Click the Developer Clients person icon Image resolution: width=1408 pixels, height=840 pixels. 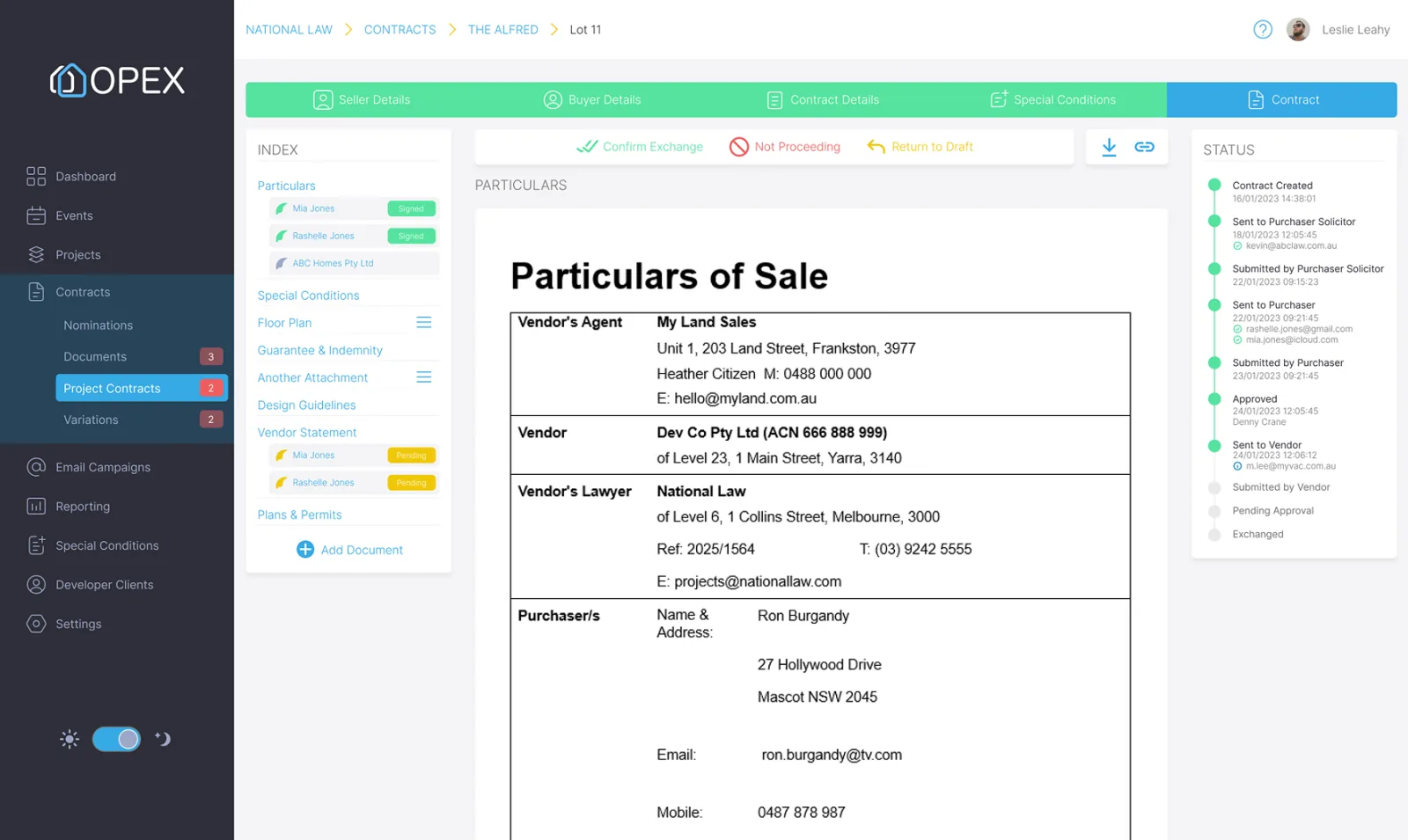[x=36, y=584]
